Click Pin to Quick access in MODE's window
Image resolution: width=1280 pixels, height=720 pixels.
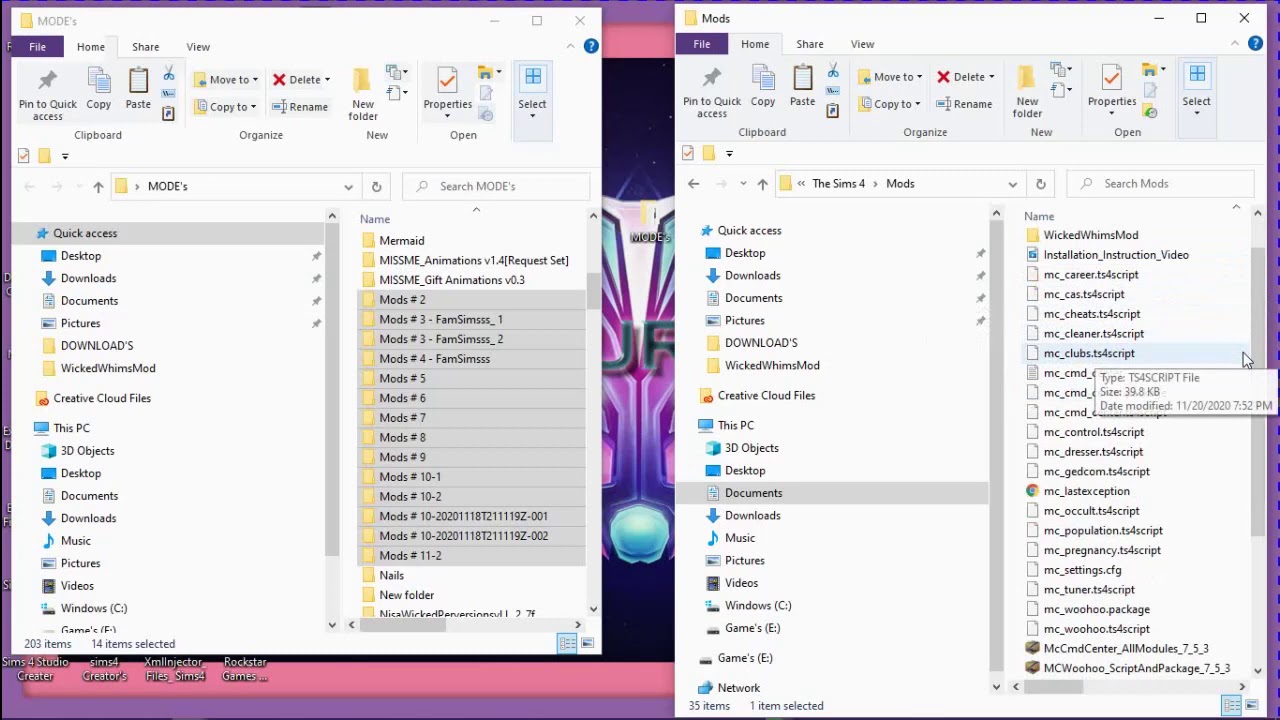[x=47, y=95]
